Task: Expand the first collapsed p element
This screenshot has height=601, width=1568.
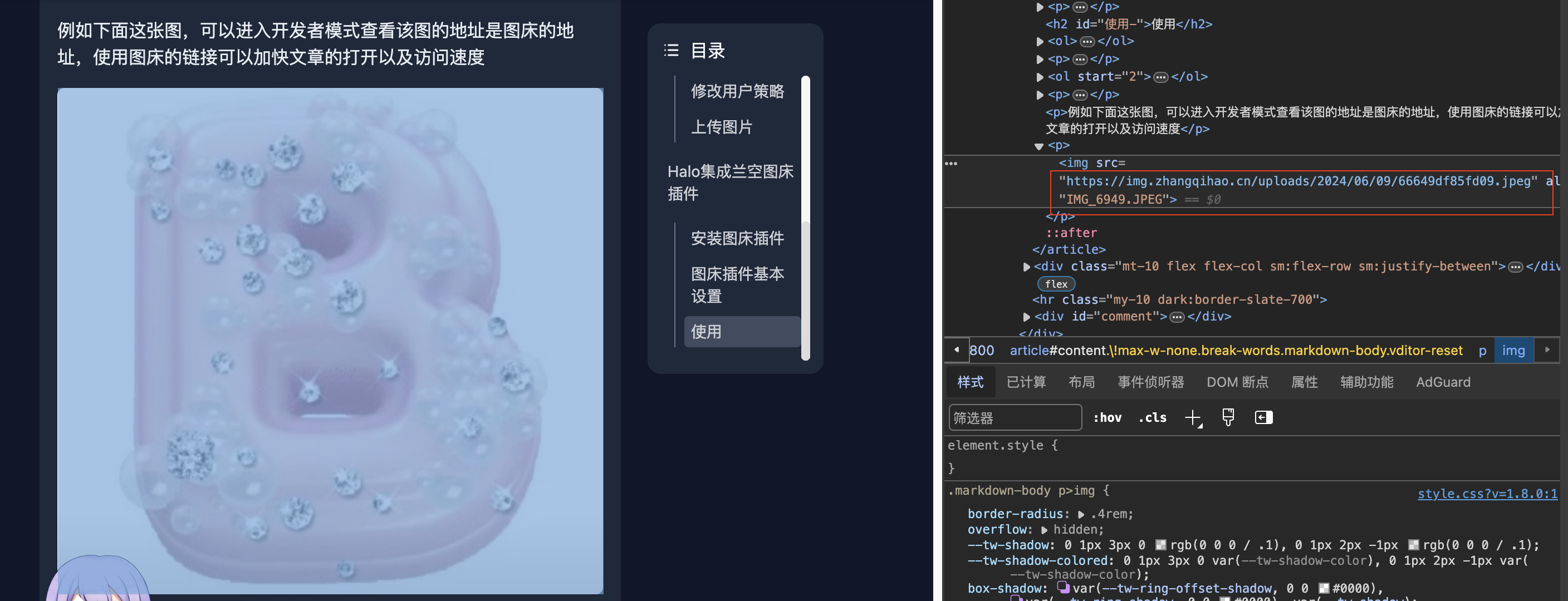Action: pyautogui.click(x=1040, y=7)
